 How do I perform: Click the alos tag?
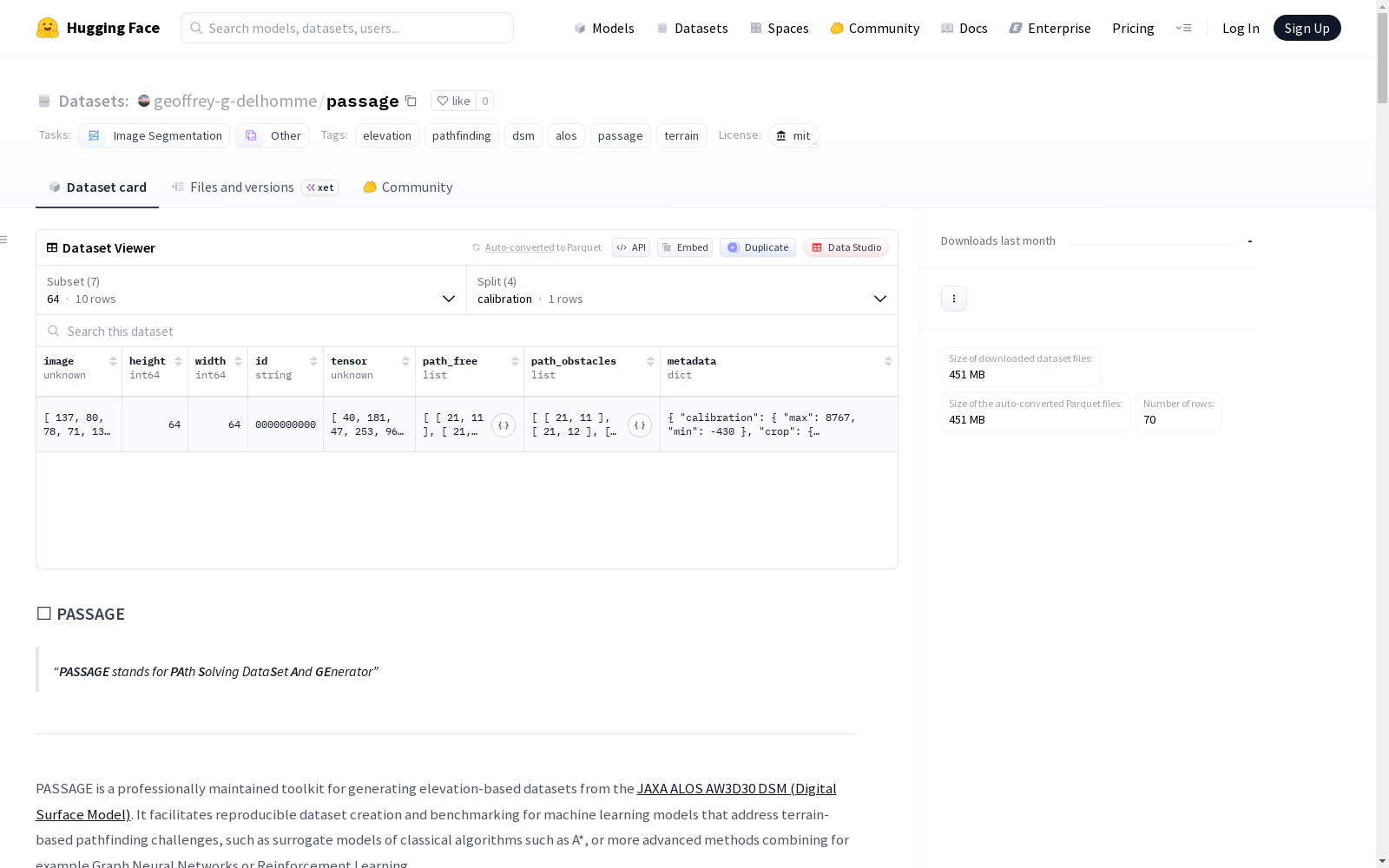click(x=566, y=135)
